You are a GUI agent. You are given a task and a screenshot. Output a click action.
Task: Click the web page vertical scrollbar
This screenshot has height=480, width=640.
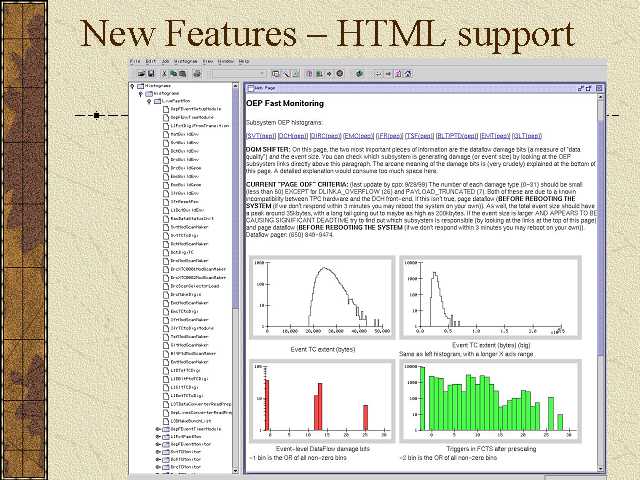(x=600, y=250)
